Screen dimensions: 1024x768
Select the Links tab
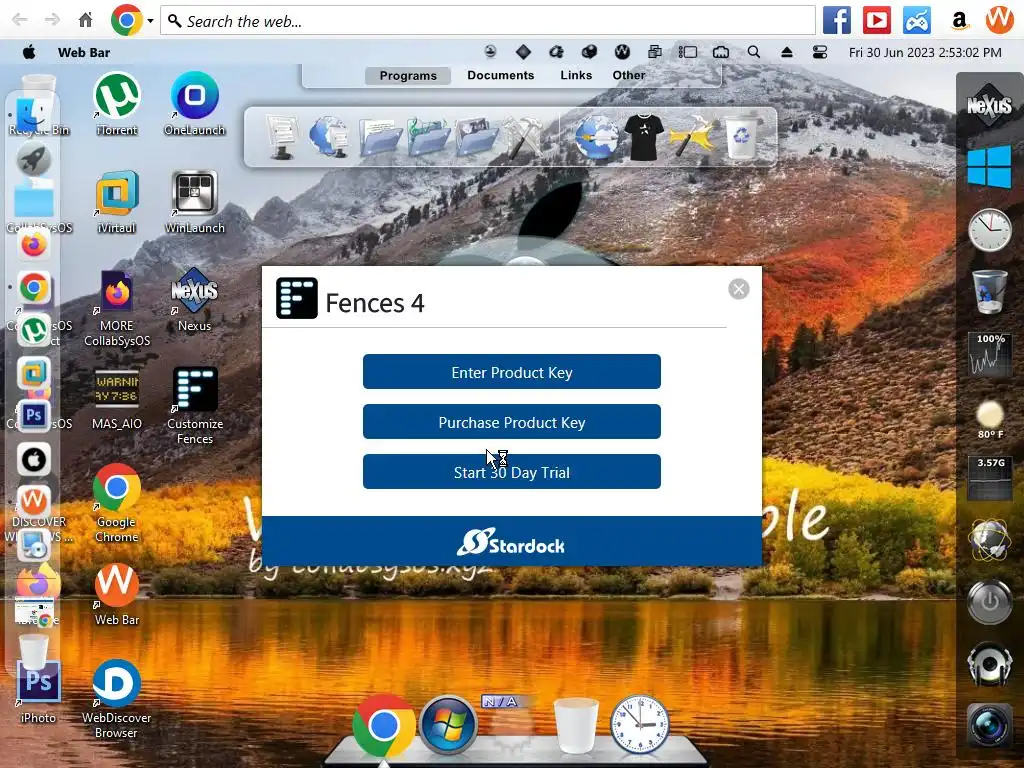(576, 75)
